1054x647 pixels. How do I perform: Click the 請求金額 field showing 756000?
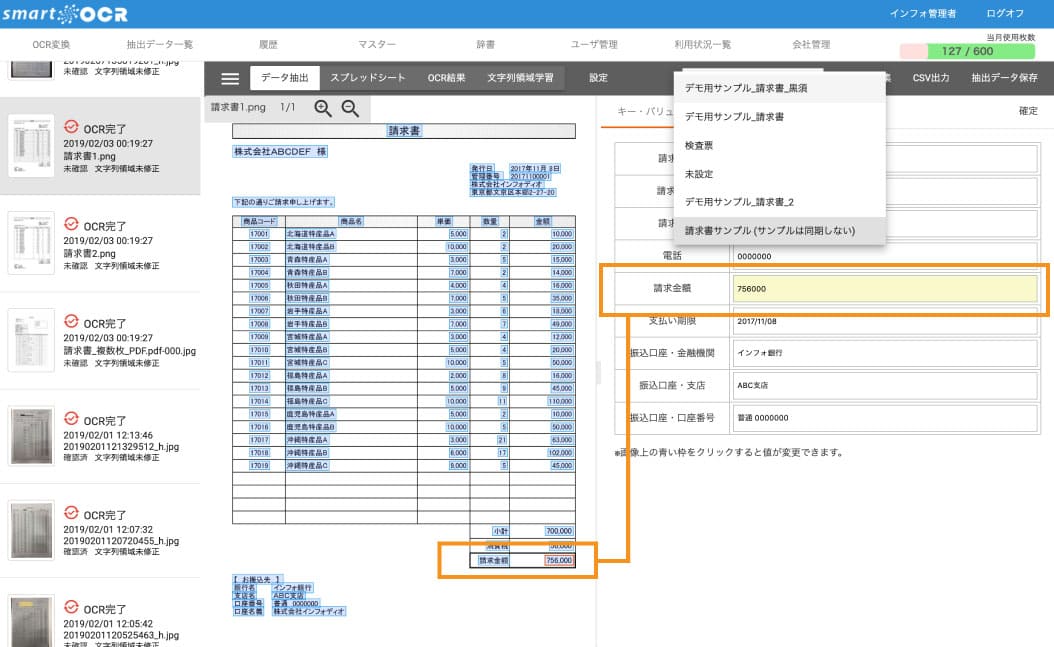885,288
